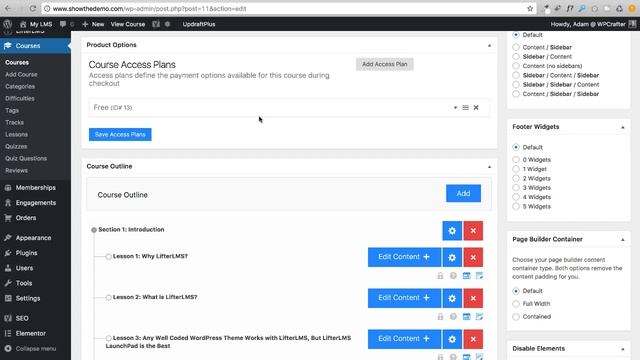Open settings gear for Lesson 1

coord(452,257)
